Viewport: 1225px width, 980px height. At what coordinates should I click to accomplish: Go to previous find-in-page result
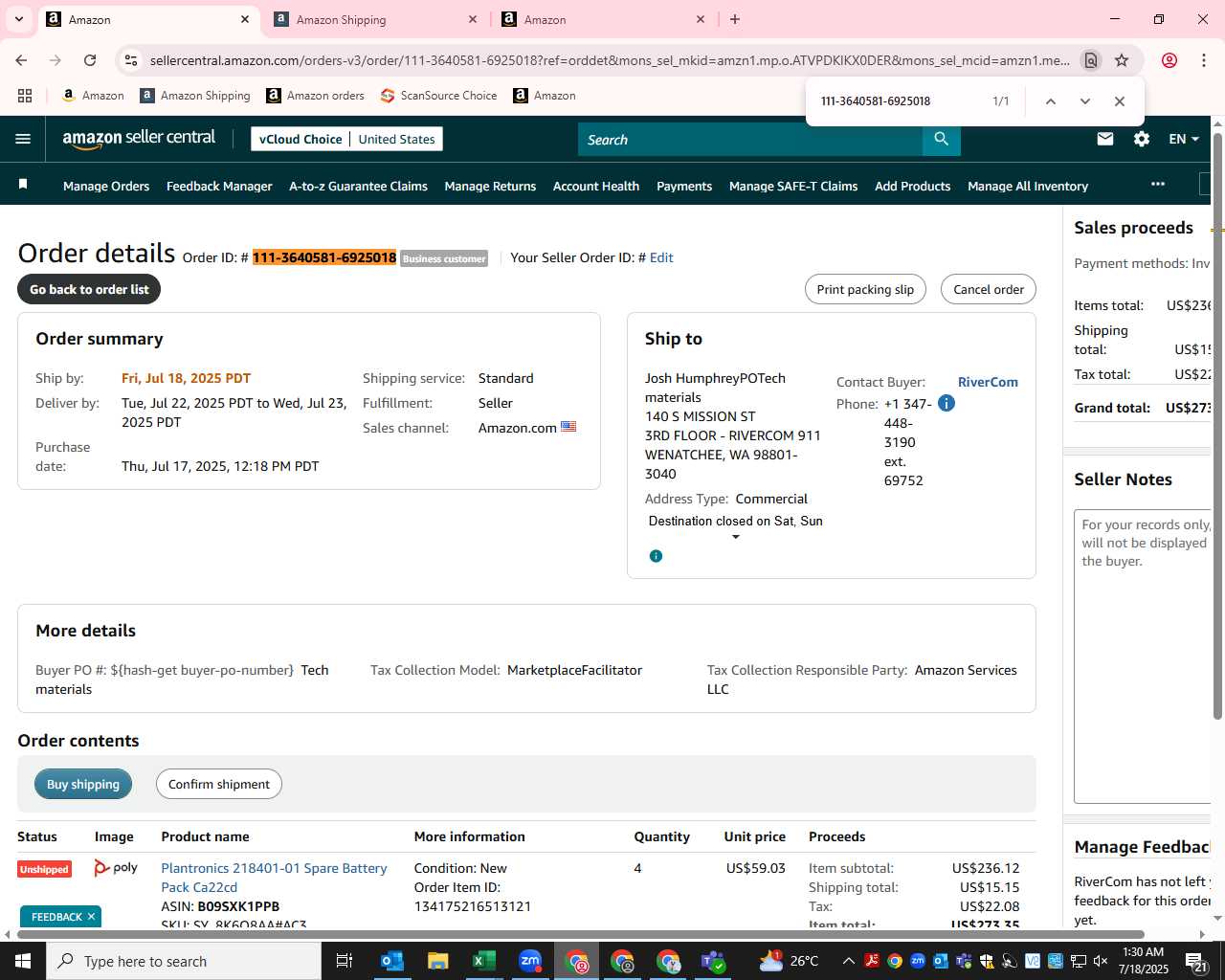[1051, 101]
